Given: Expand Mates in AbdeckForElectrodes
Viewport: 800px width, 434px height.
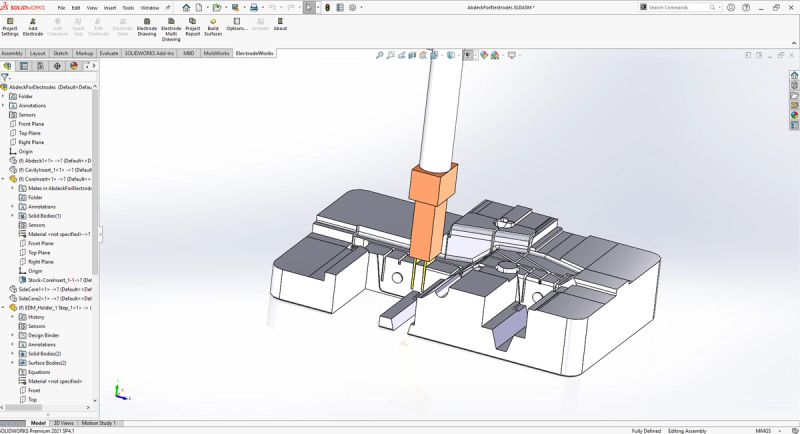Looking at the screenshot, I should [x=13, y=188].
